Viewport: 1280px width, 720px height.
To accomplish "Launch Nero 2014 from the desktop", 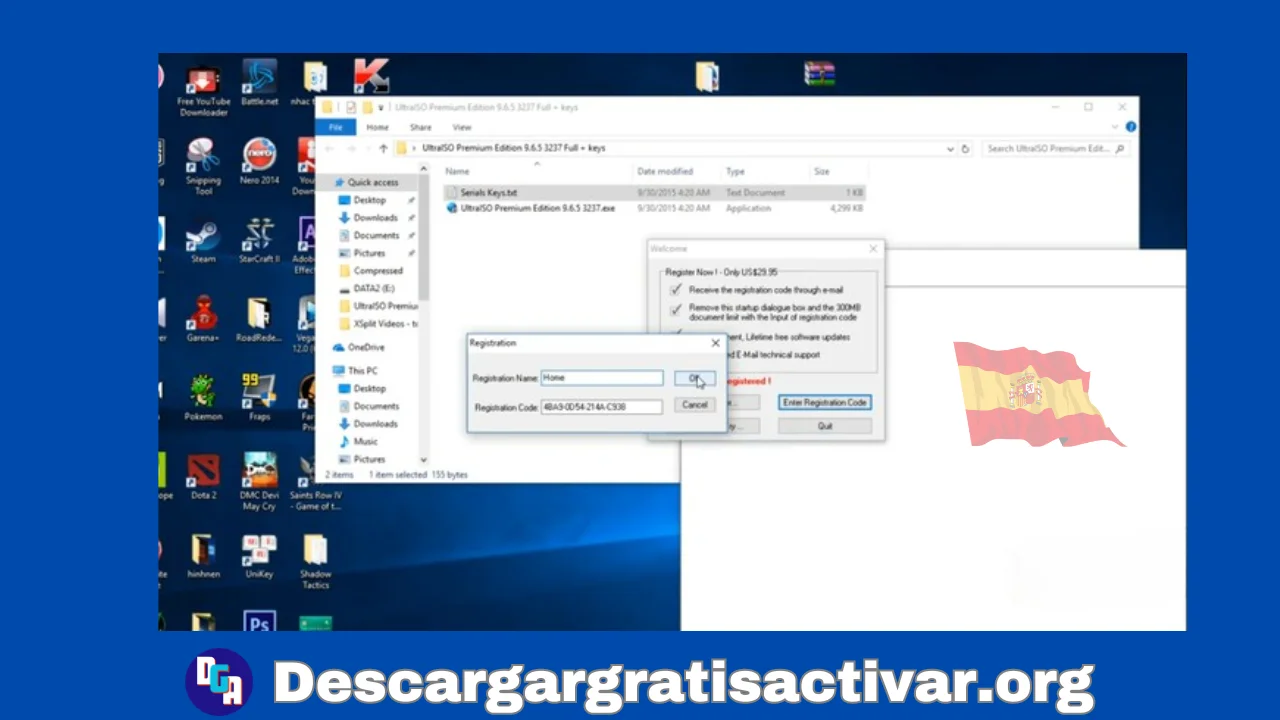I will pos(259,162).
